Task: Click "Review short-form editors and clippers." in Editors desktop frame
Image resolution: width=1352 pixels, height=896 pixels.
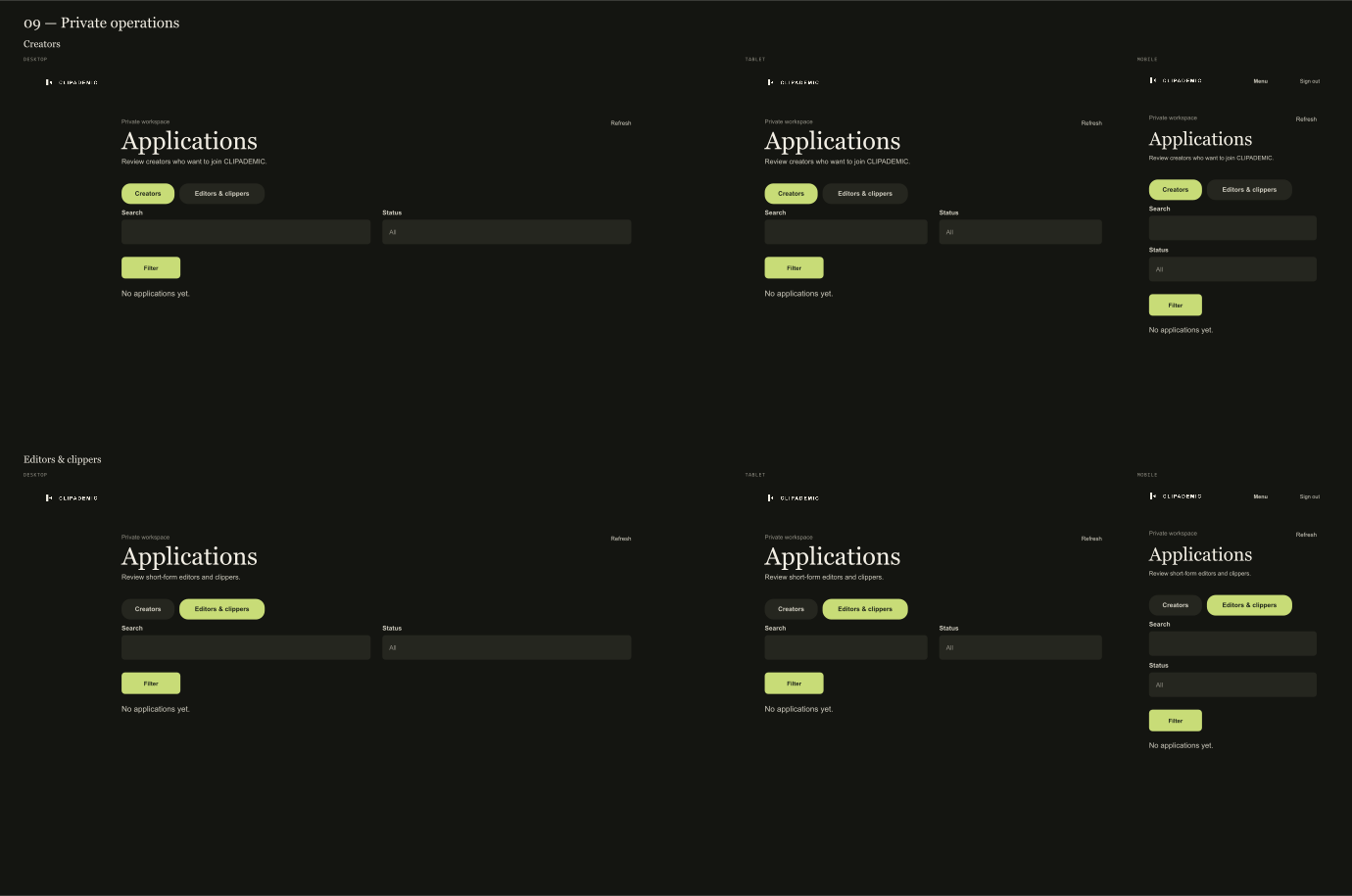Action: 180,577
